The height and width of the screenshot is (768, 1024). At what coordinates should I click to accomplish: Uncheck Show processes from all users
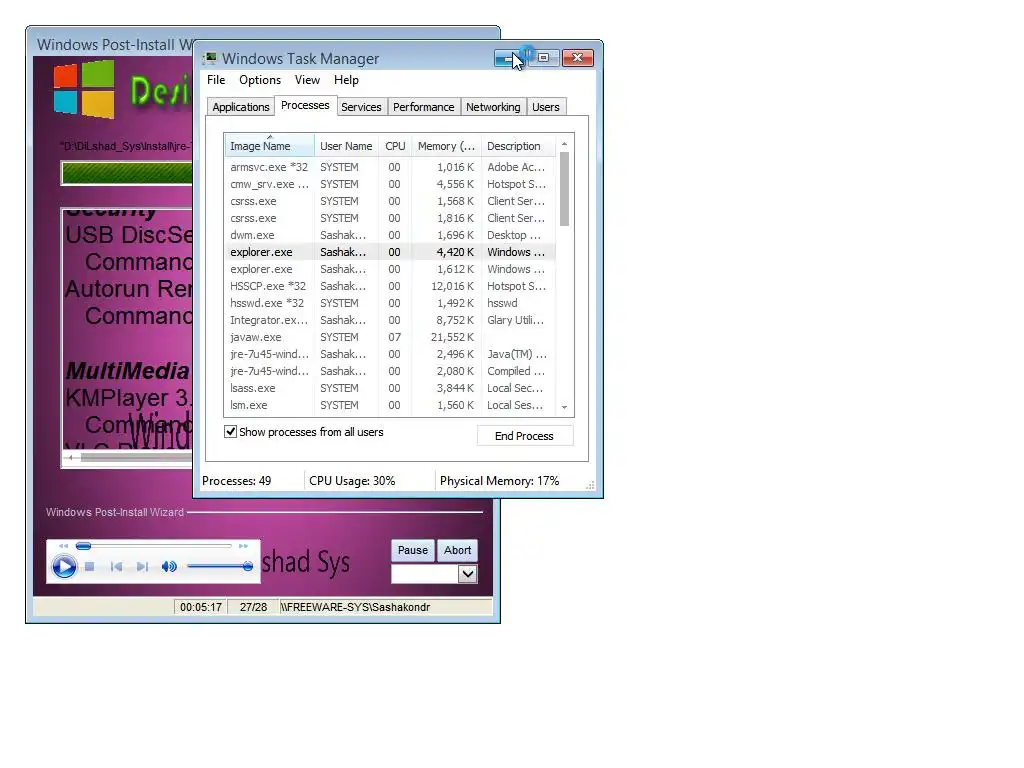click(231, 432)
